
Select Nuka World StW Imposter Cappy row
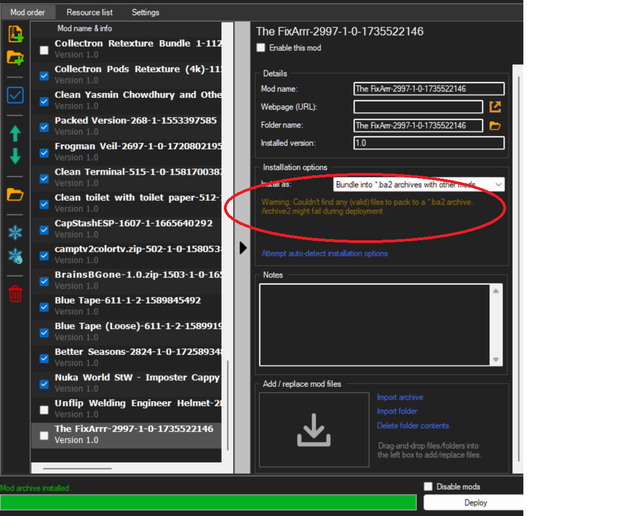pos(127,383)
